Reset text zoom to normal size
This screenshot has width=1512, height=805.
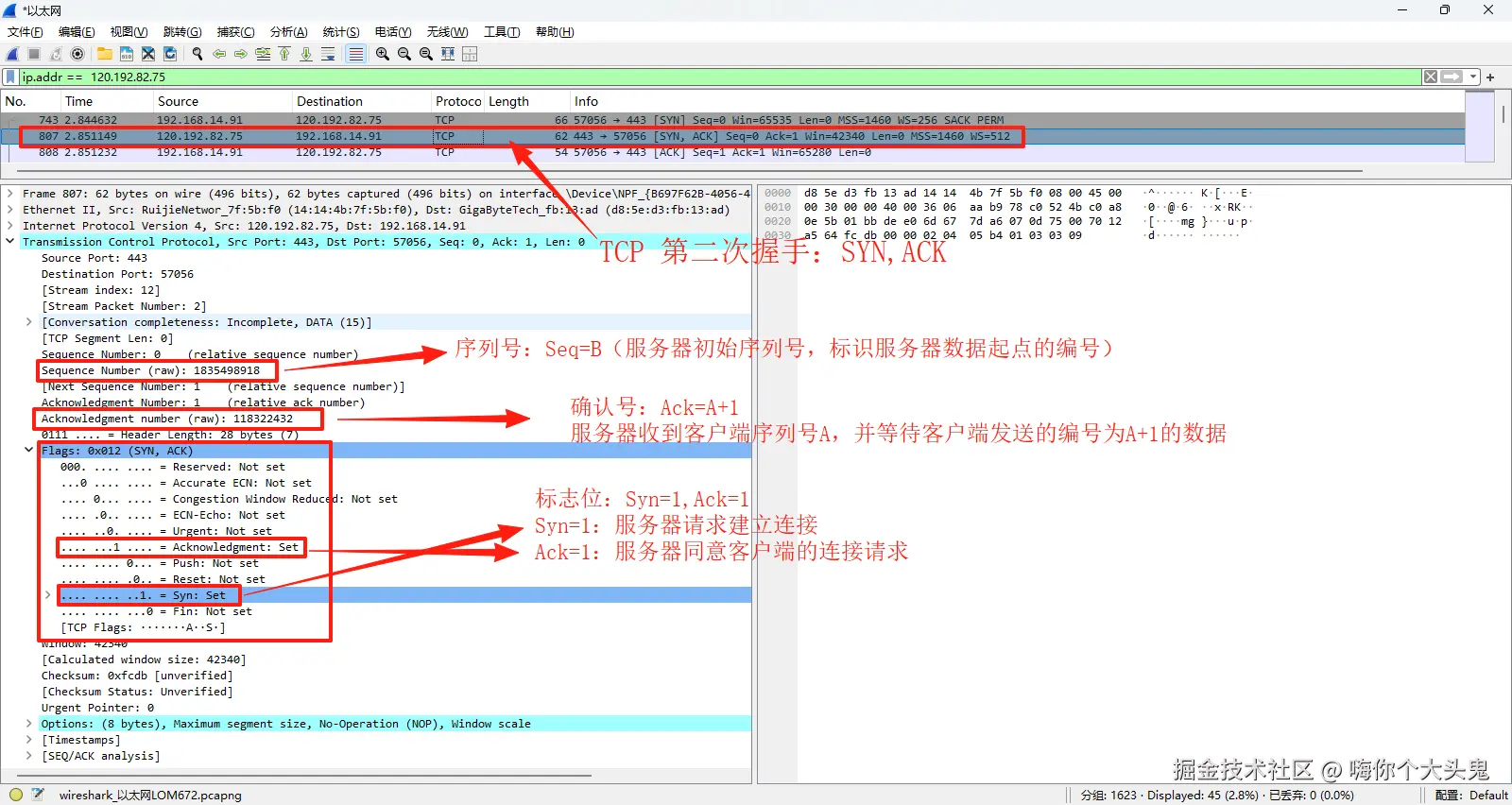(x=426, y=54)
